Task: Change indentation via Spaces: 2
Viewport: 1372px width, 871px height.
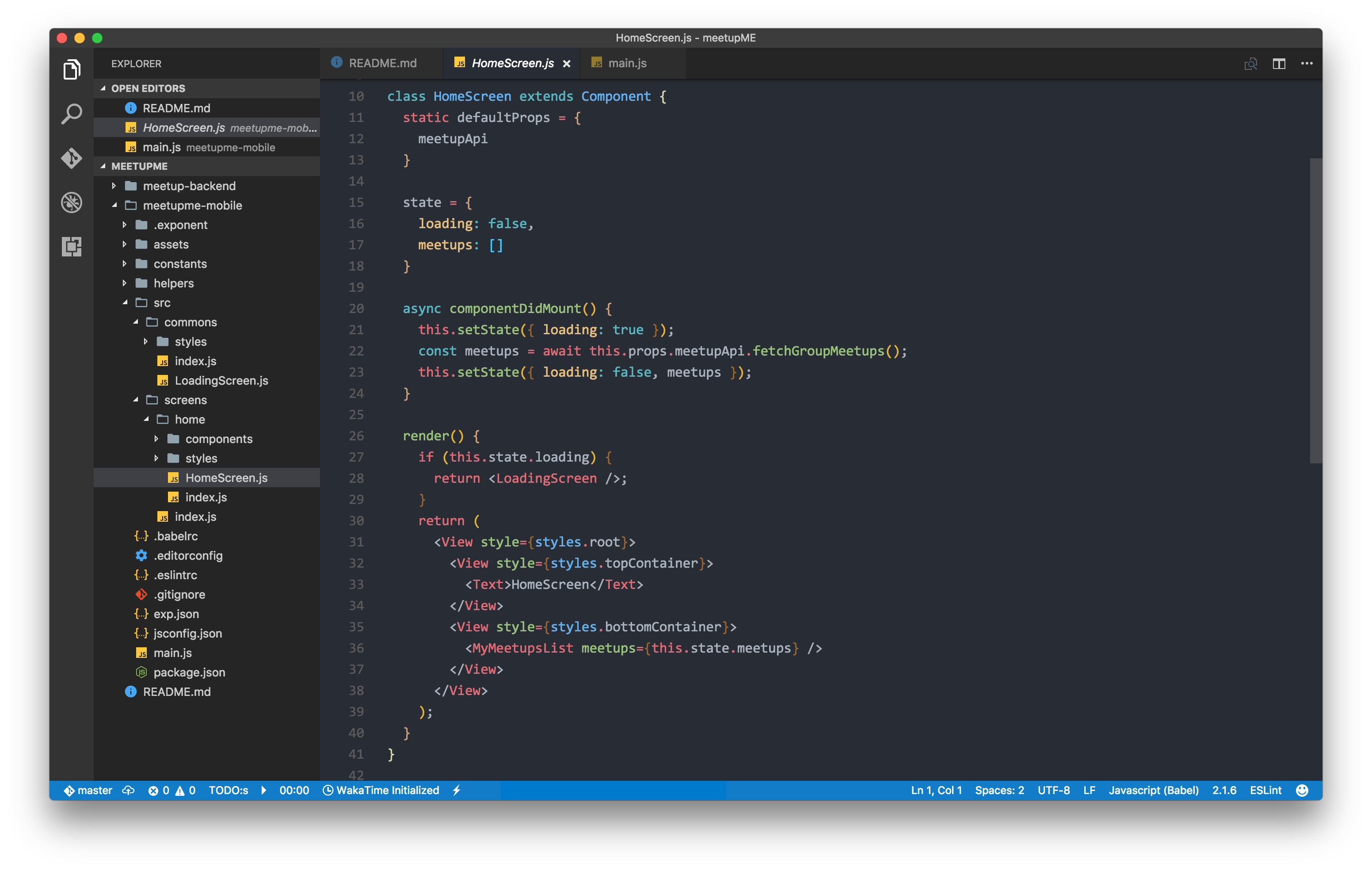Action: pyautogui.click(x=999, y=791)
